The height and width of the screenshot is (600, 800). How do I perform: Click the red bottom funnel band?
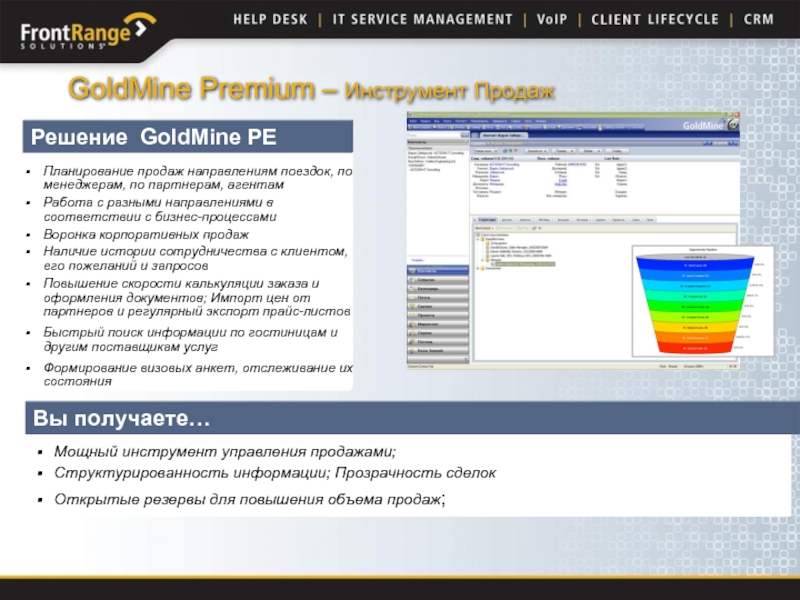click(x=695, y=348)
